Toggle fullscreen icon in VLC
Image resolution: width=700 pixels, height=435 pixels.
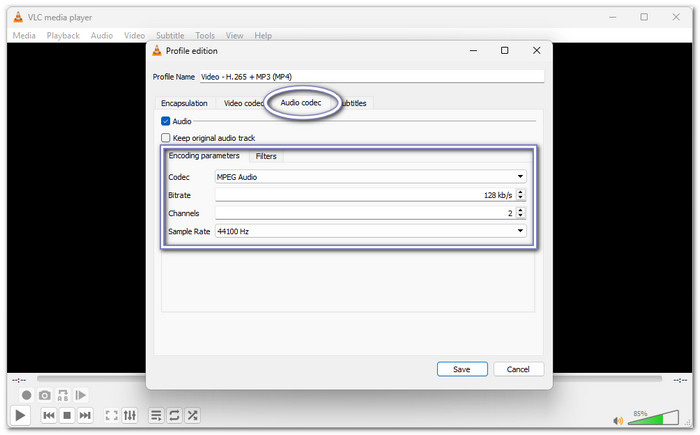coord(111,415)
